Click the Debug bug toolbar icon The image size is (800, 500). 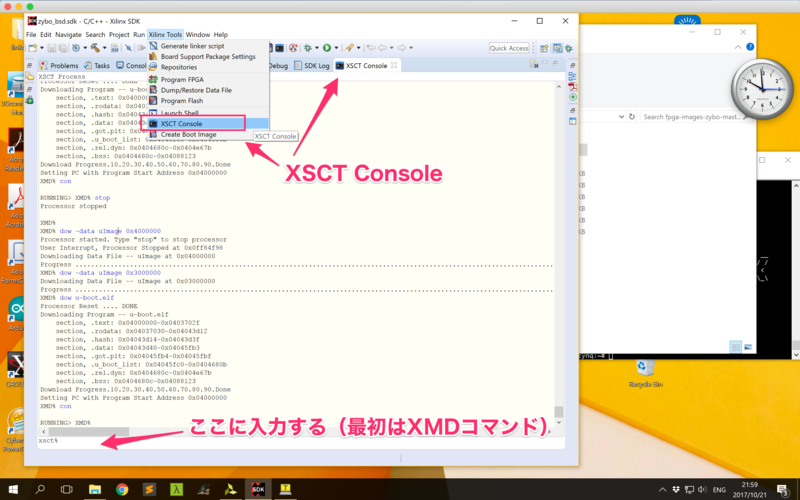click(308, 48)
